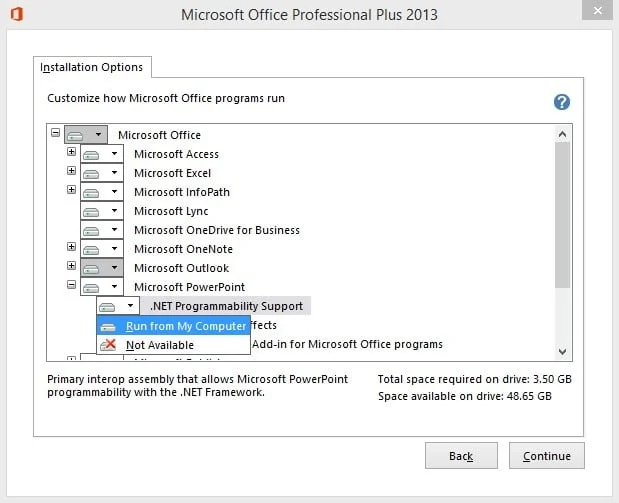Select Microsoft Excel in the feature tree
The image size is (619, 503).
[173, 173]
